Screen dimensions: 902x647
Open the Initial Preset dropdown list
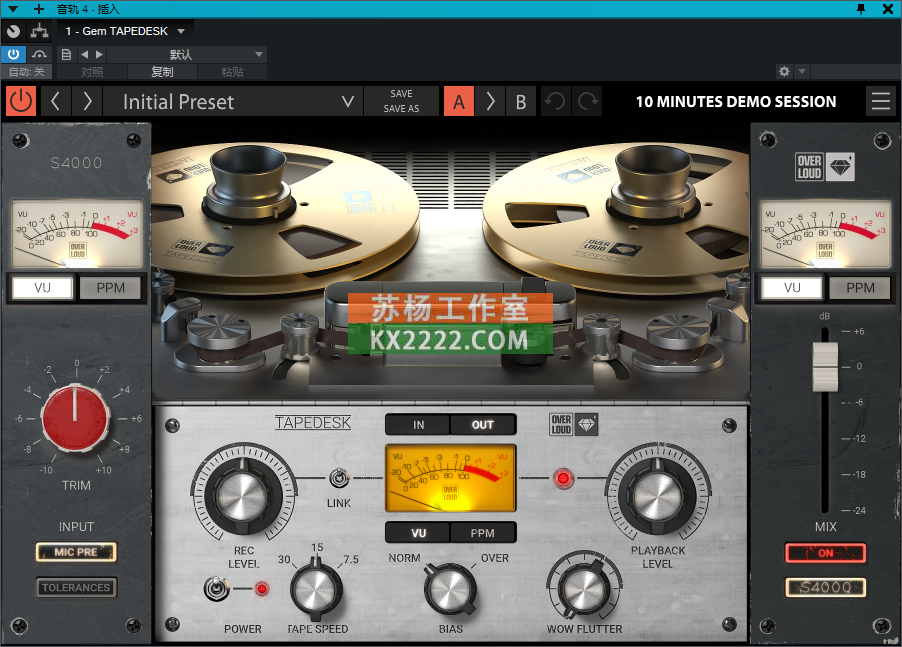tap(233, 101)
